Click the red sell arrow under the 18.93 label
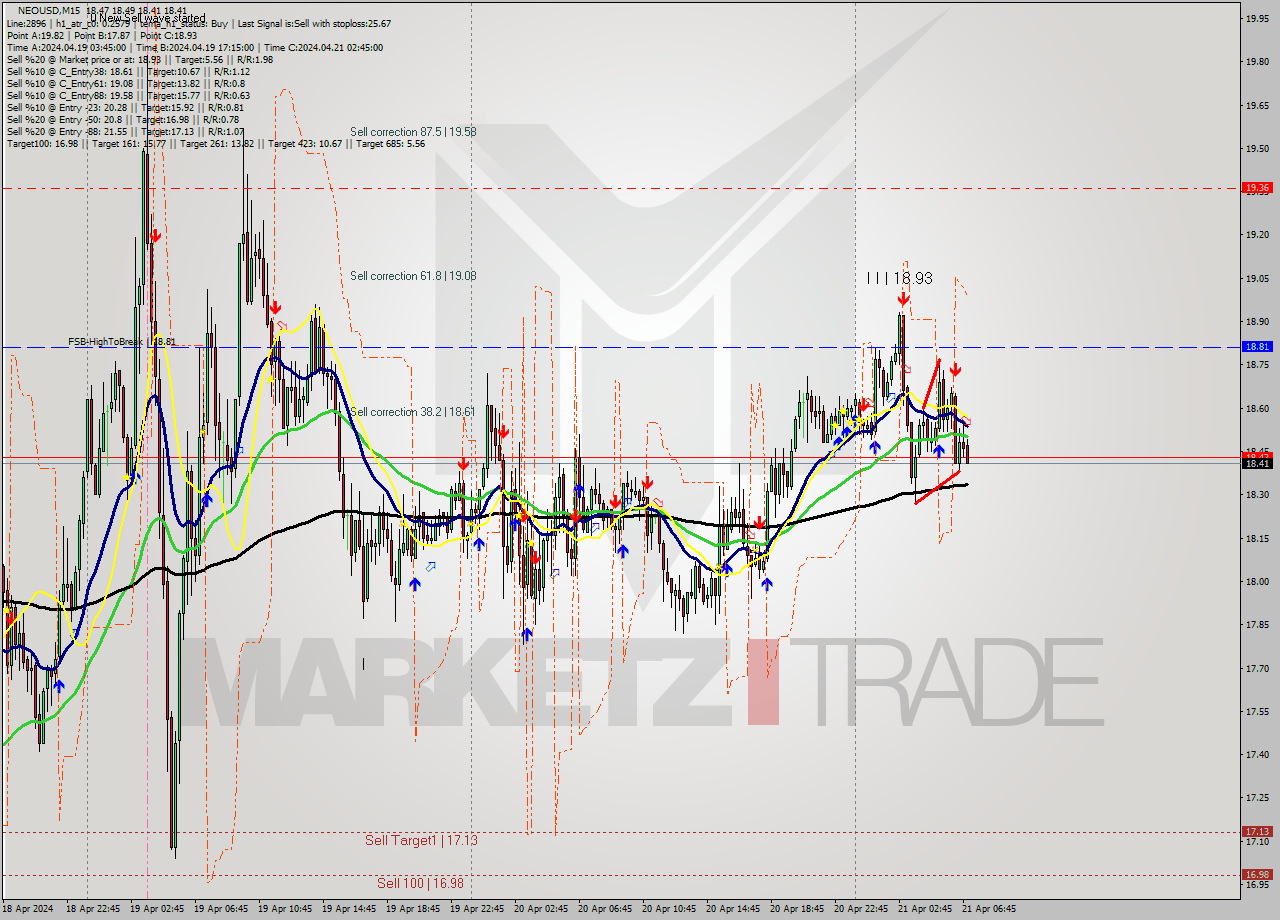Image resolution: width=1280 pixels, height=920 pixels. (903, 298)
